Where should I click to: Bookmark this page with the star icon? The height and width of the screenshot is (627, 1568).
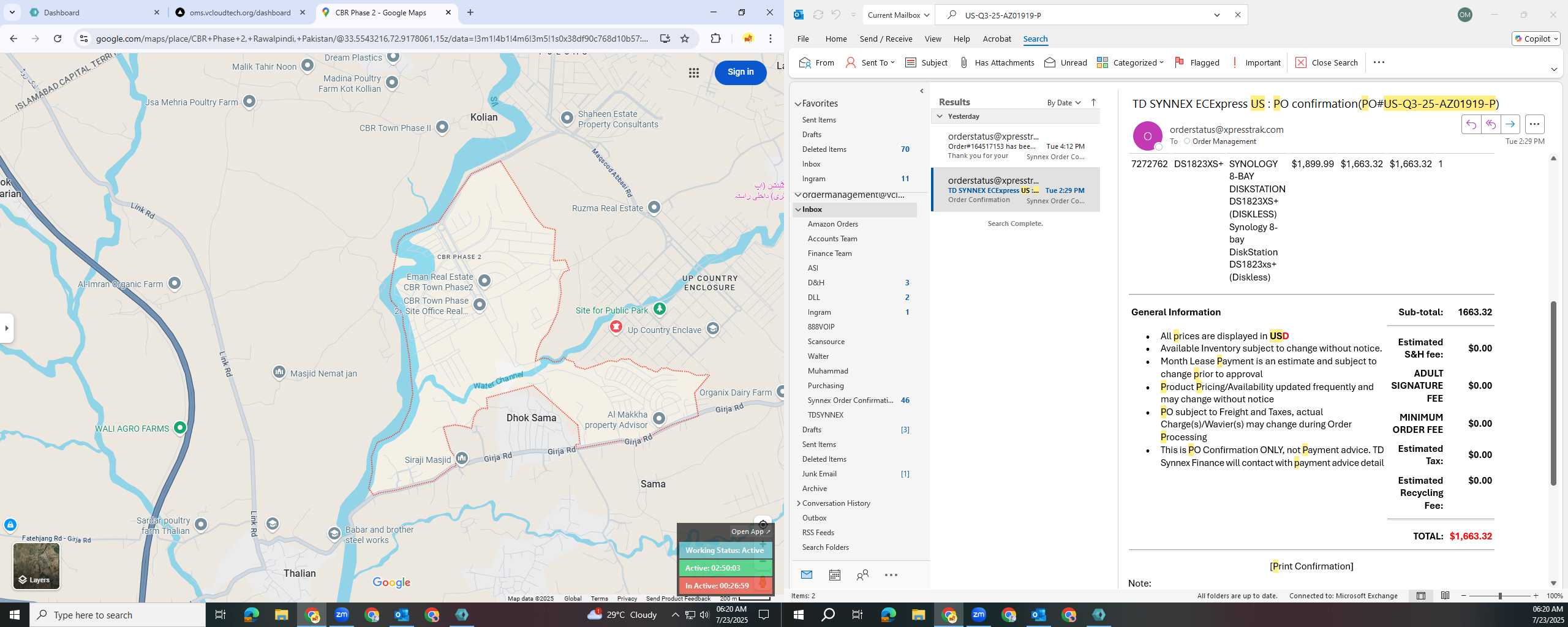[685, 39]
